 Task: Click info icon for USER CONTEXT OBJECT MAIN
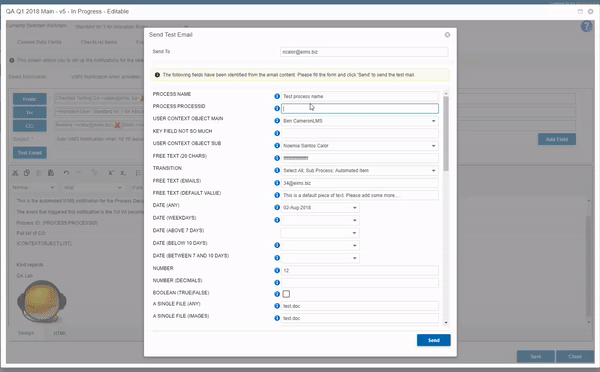[277, 121]
